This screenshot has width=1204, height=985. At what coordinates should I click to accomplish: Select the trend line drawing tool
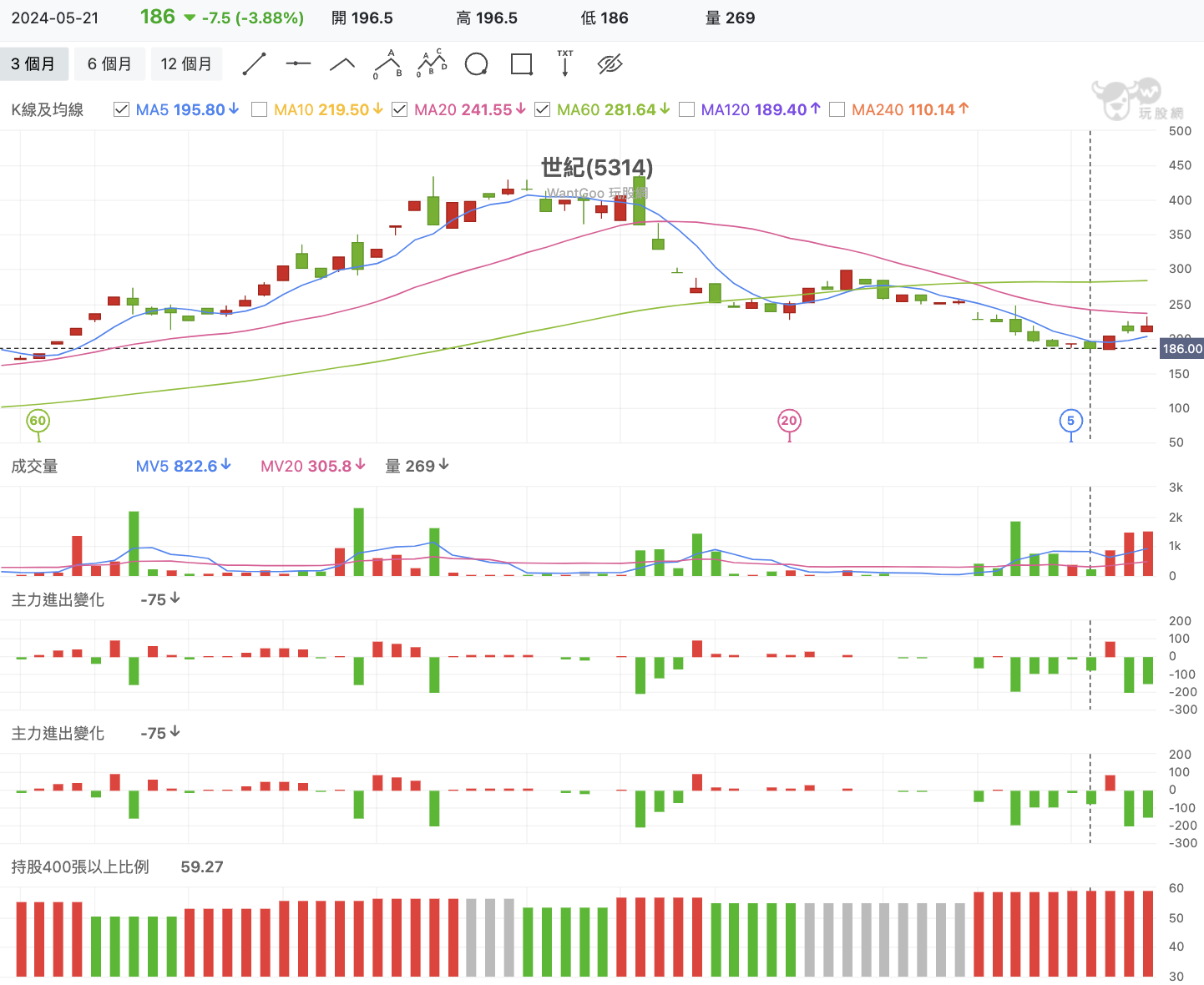pyautogui.click(x=254, y=64)
